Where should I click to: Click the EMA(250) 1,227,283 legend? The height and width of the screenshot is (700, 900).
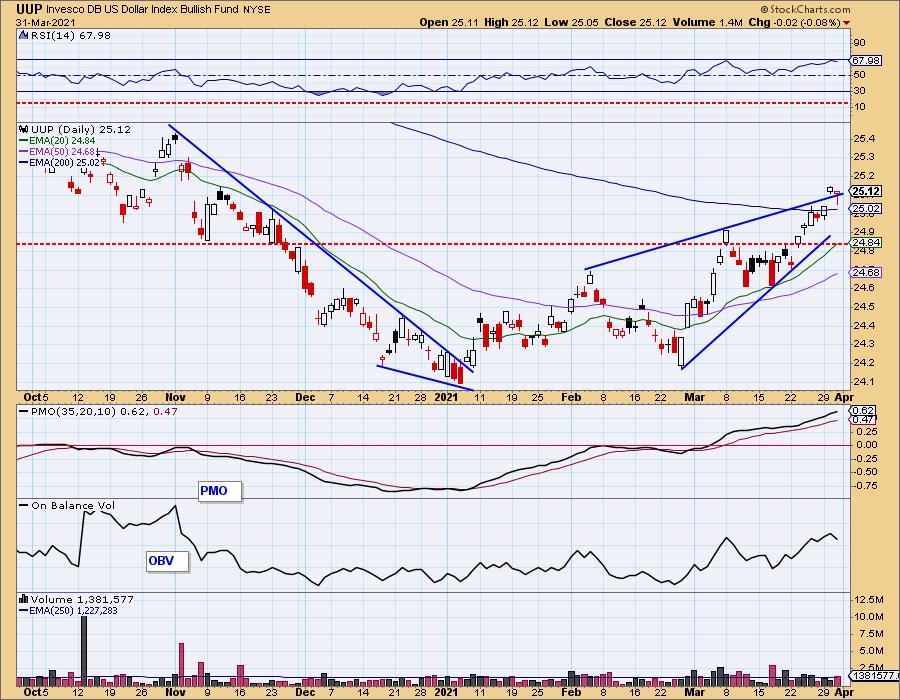point(73,610)
